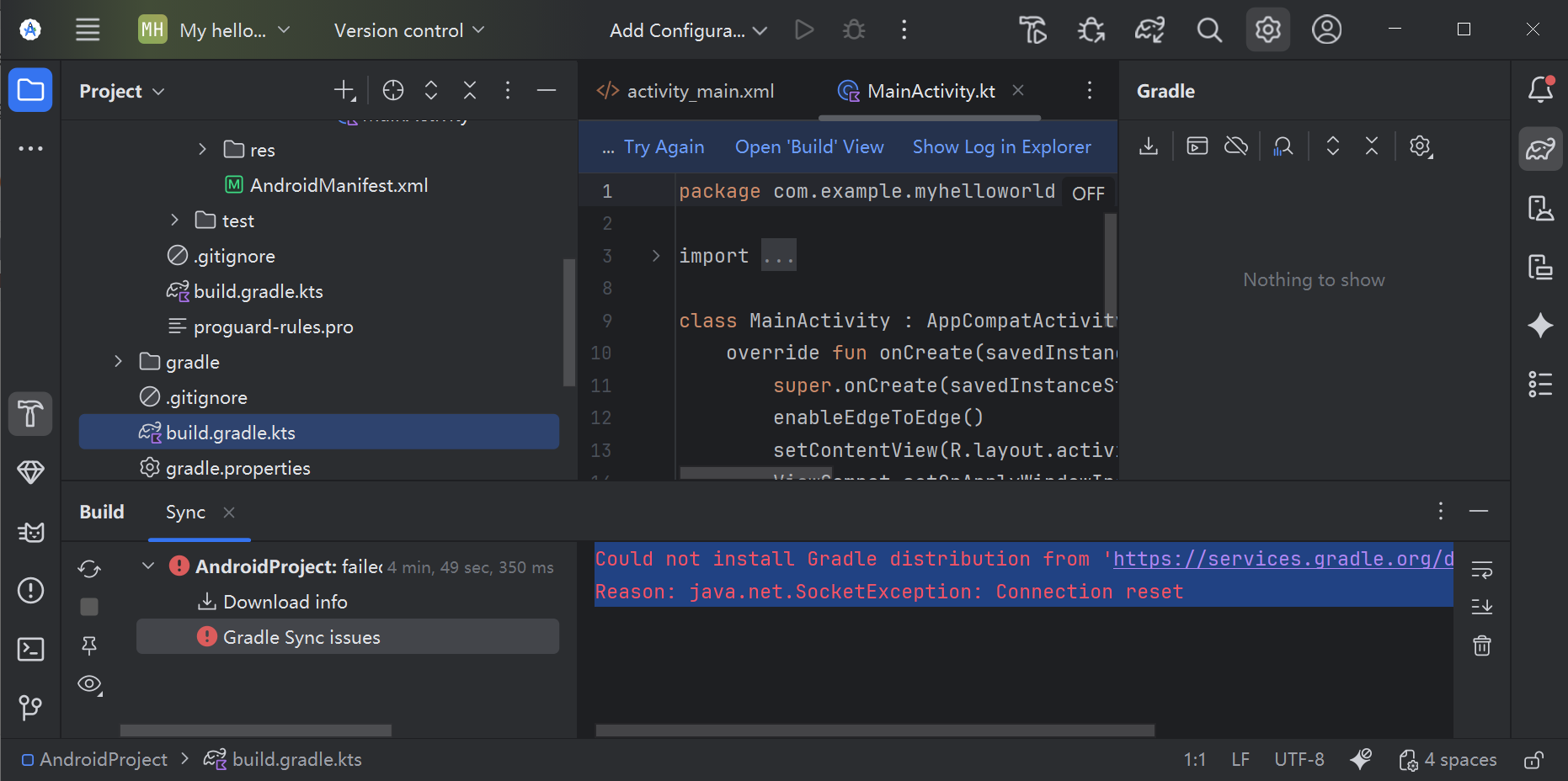Image resolution: width=1568 pixels, height=781 pixels.
Task: Click Show Log in Explorer link
Action: click(1002, 147)
